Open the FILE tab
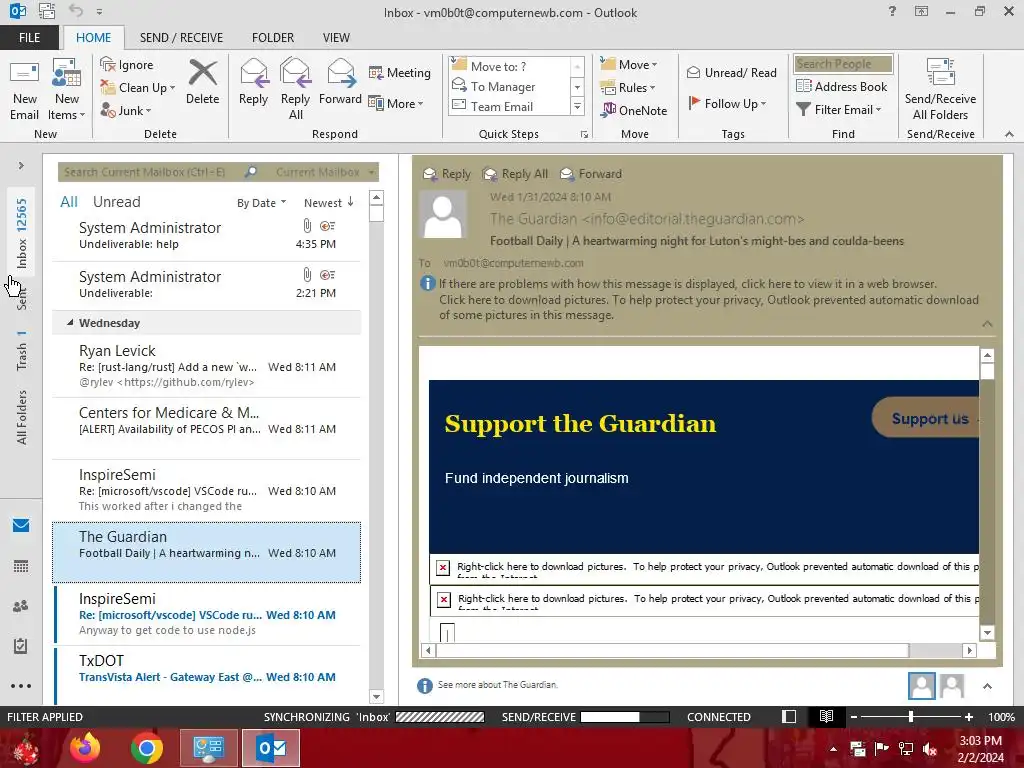Image resolution: width=1024 pixels, height=768 pixels. point(29,38)
